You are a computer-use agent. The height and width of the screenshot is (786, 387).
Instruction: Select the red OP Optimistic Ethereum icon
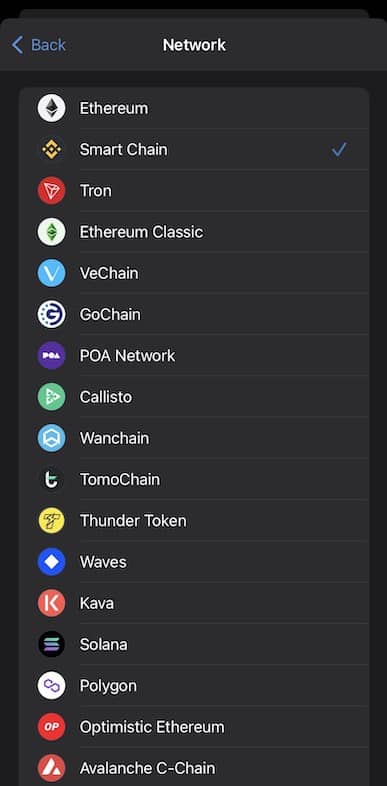[52, 727]
